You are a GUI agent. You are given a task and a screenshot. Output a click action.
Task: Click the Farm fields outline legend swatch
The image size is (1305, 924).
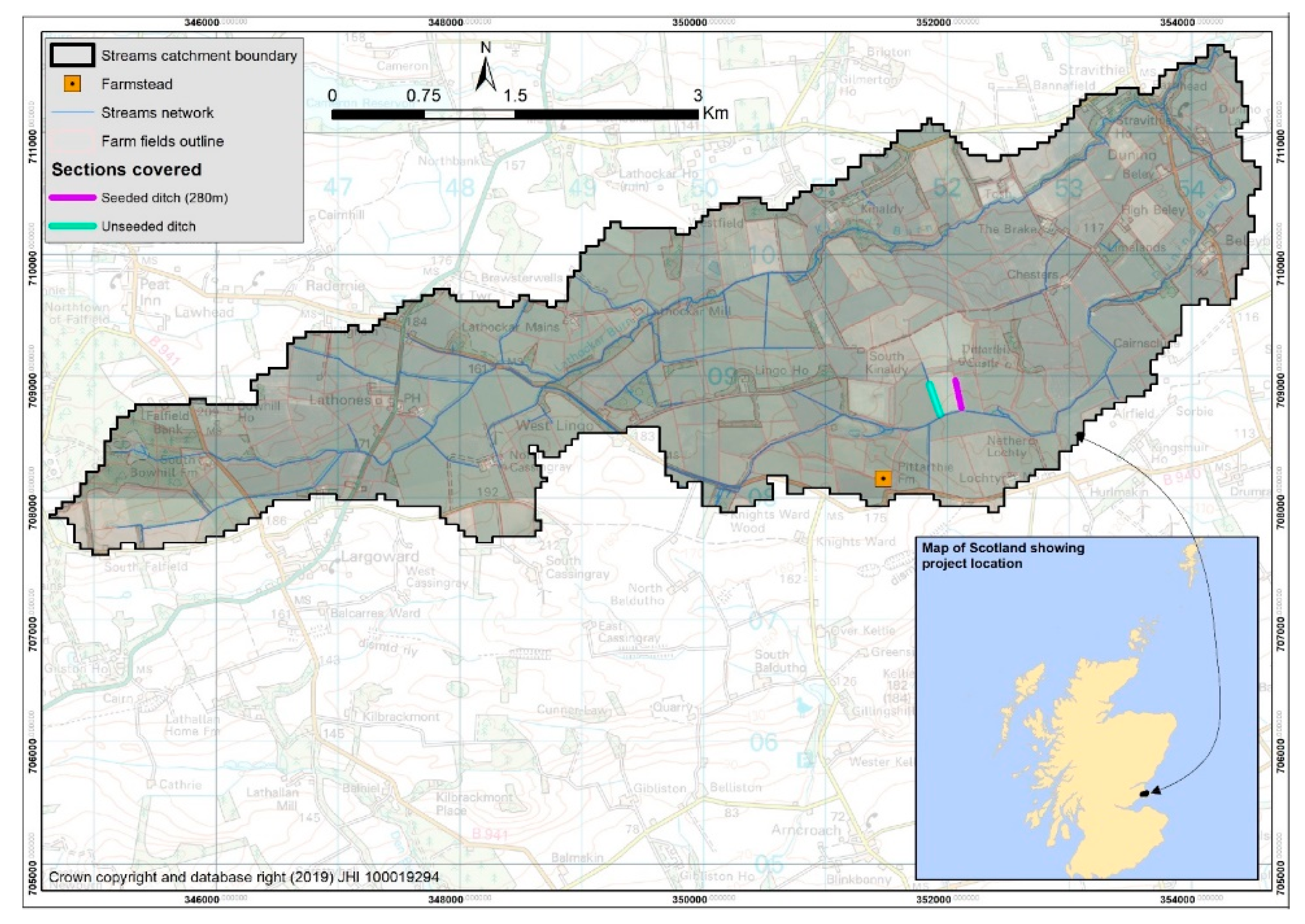coord(72,141)
